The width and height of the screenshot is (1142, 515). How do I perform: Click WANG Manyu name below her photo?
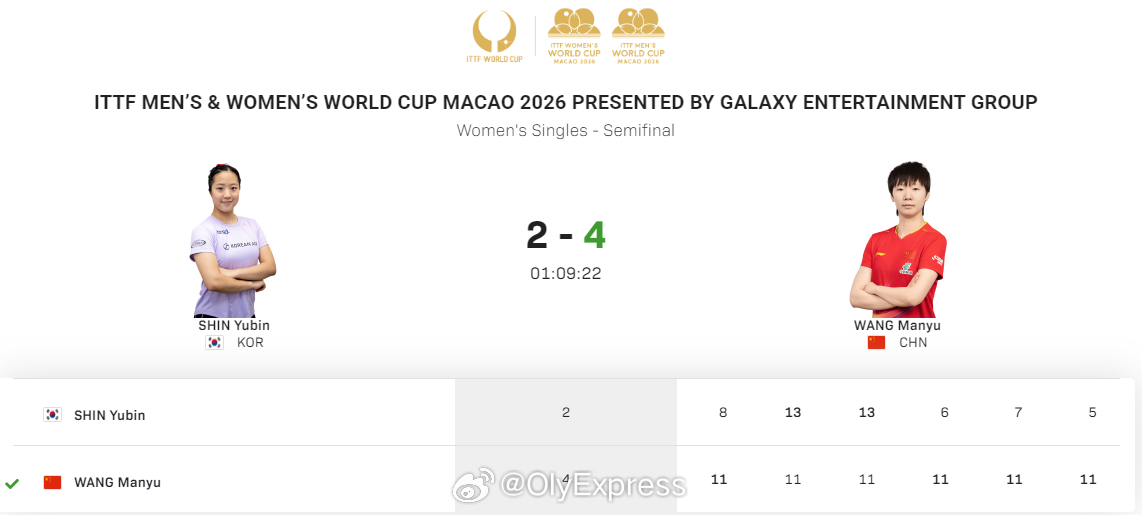click(897, 325)
